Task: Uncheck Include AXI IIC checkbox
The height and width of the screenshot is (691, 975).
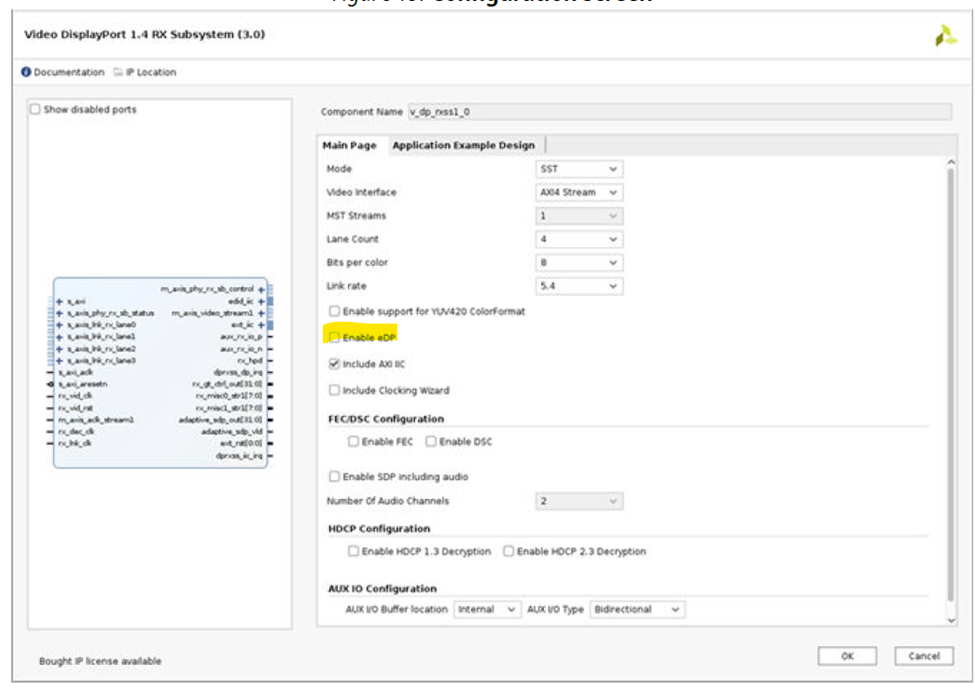Action: coord(335,364)
